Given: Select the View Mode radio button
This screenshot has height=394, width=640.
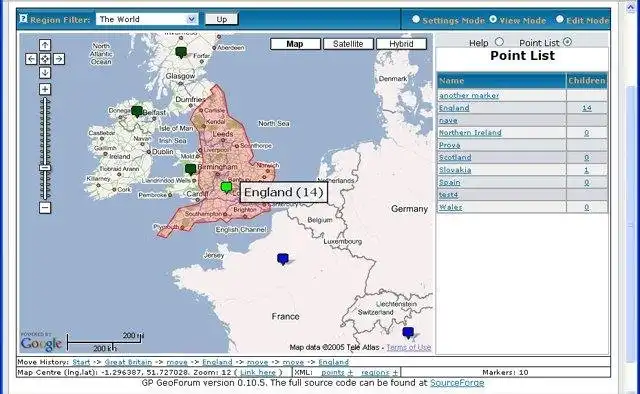Looking at the screenshot, I should [x=493, y=19].
